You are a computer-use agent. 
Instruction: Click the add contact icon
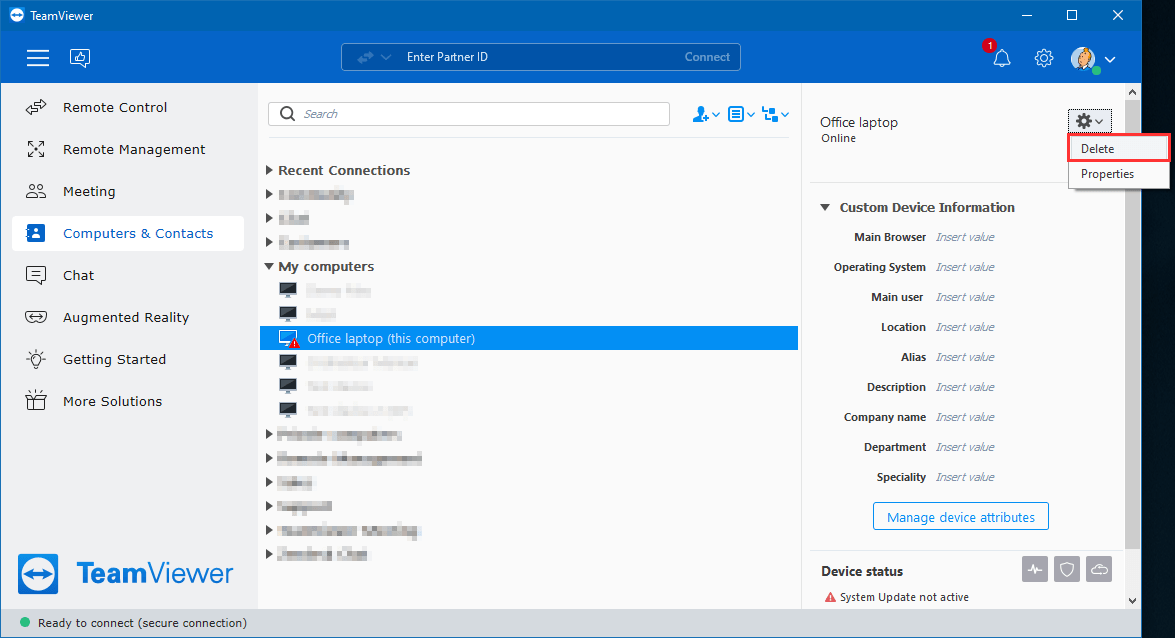coord(705,114)
